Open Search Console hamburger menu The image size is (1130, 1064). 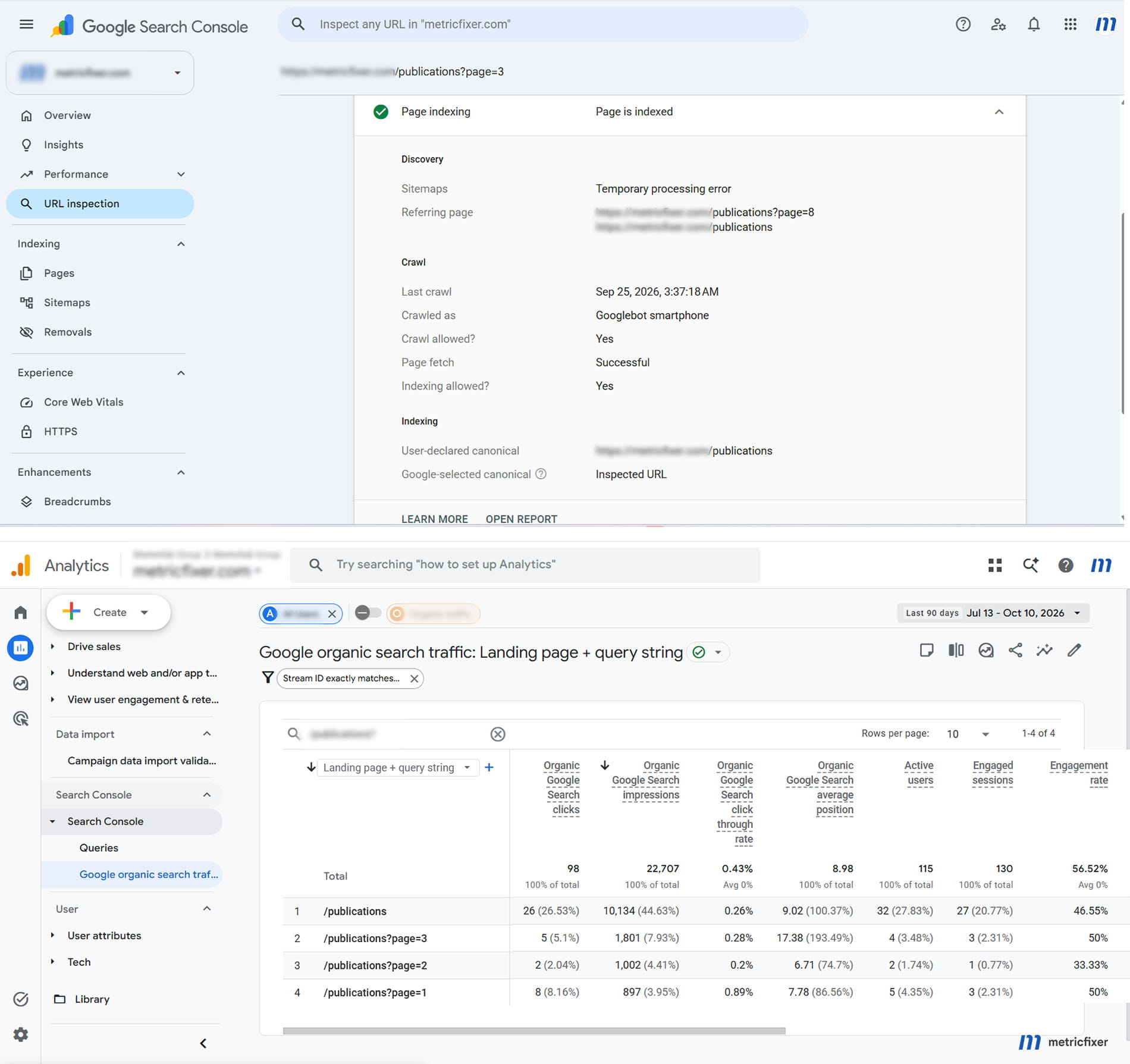click(x=26, y=24)
